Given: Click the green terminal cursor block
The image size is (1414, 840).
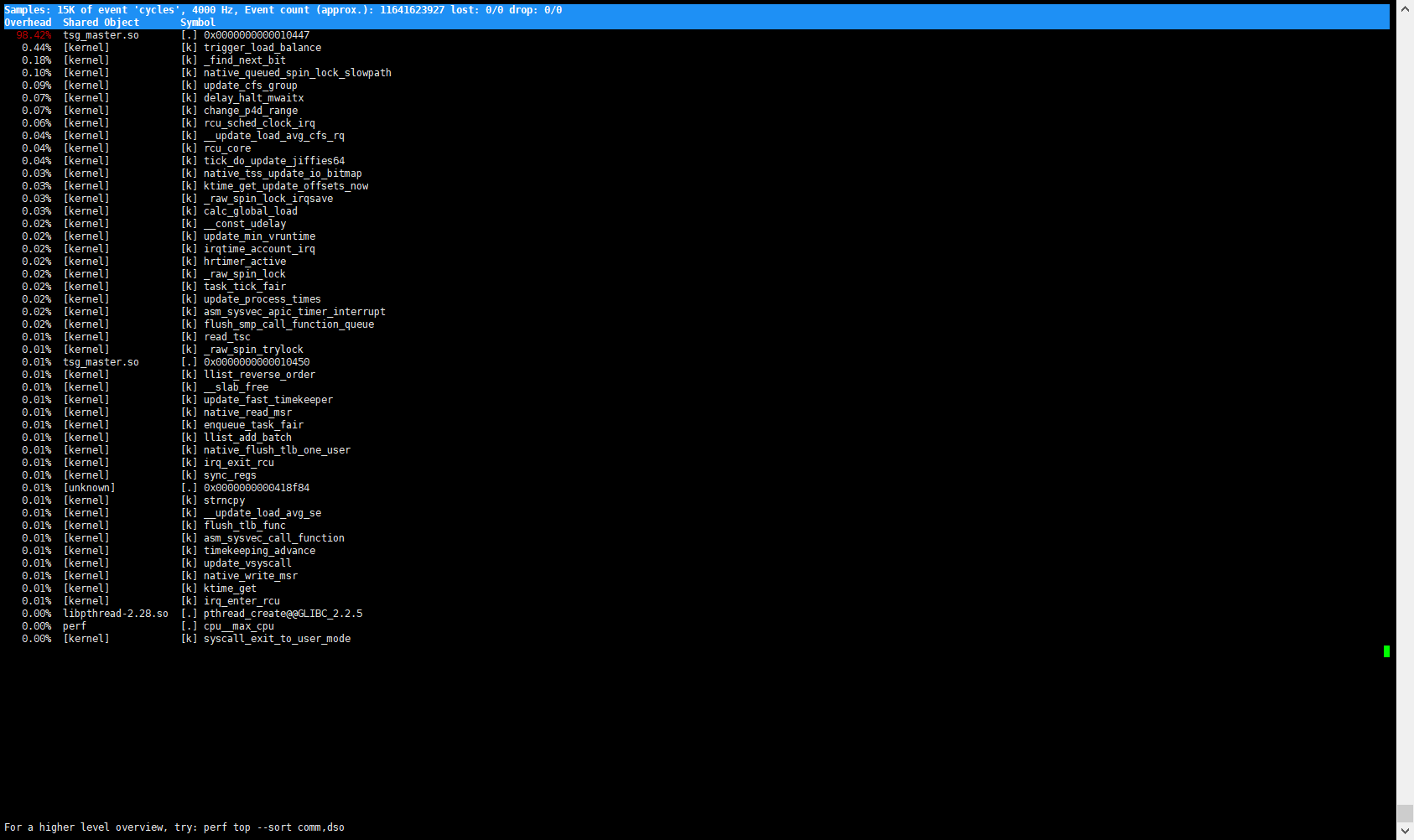Looking at the screenshot, I should (1386, 651).
